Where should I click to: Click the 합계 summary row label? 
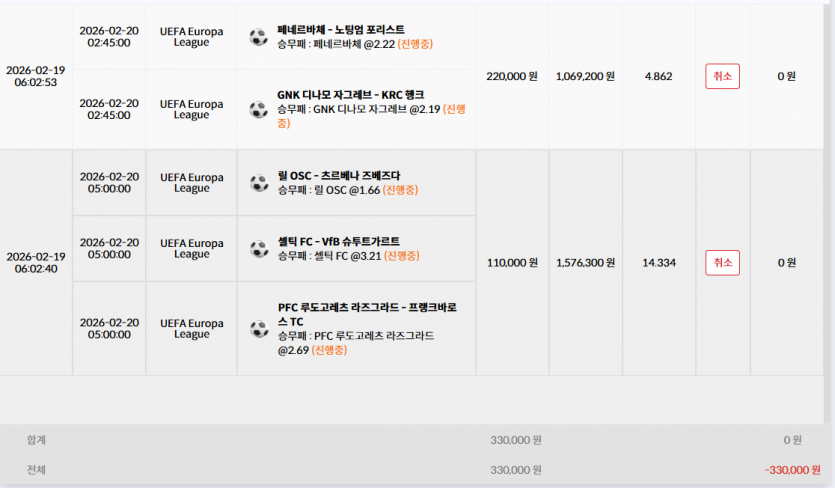(36, 440)
